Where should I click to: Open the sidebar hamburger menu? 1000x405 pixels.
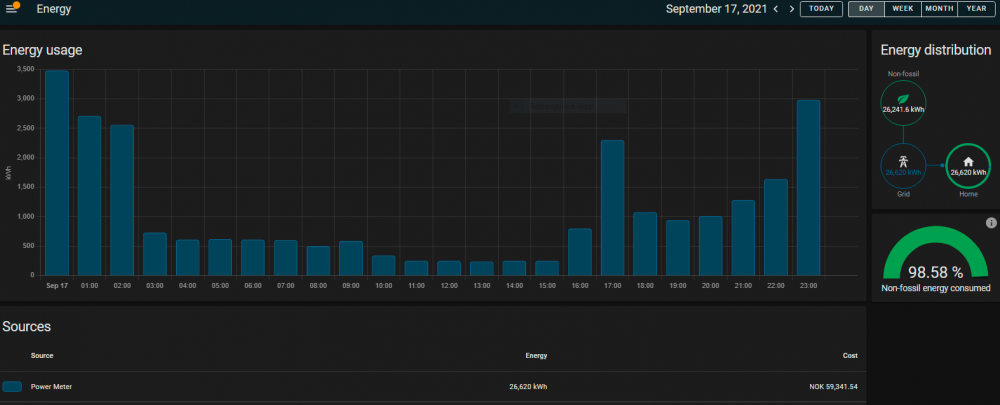point(12,9)
